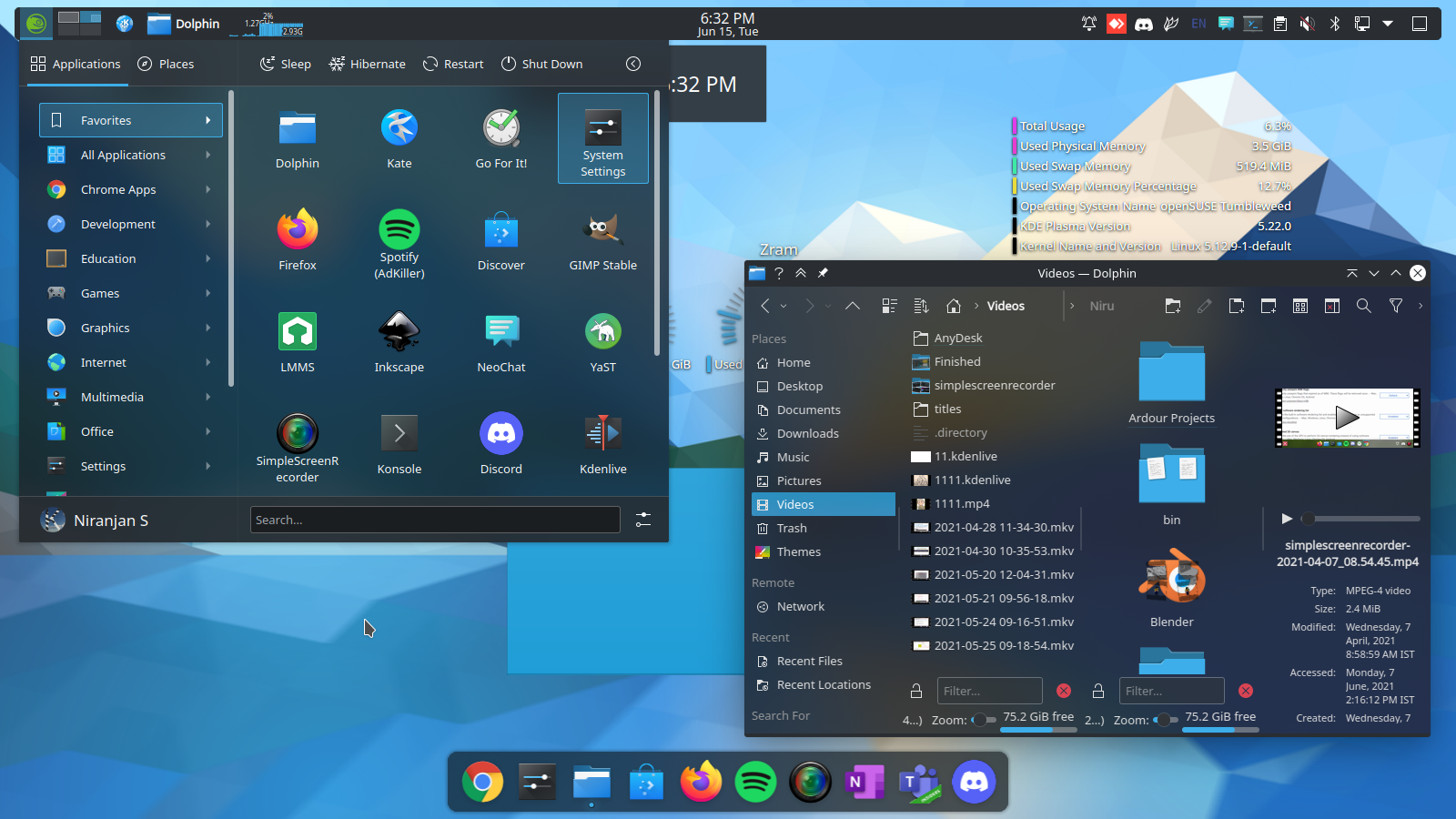Open Google Chrome from the dock
Image resolution: width=1456 pixels, height=819 pixels.
click(x=482, y=782)
